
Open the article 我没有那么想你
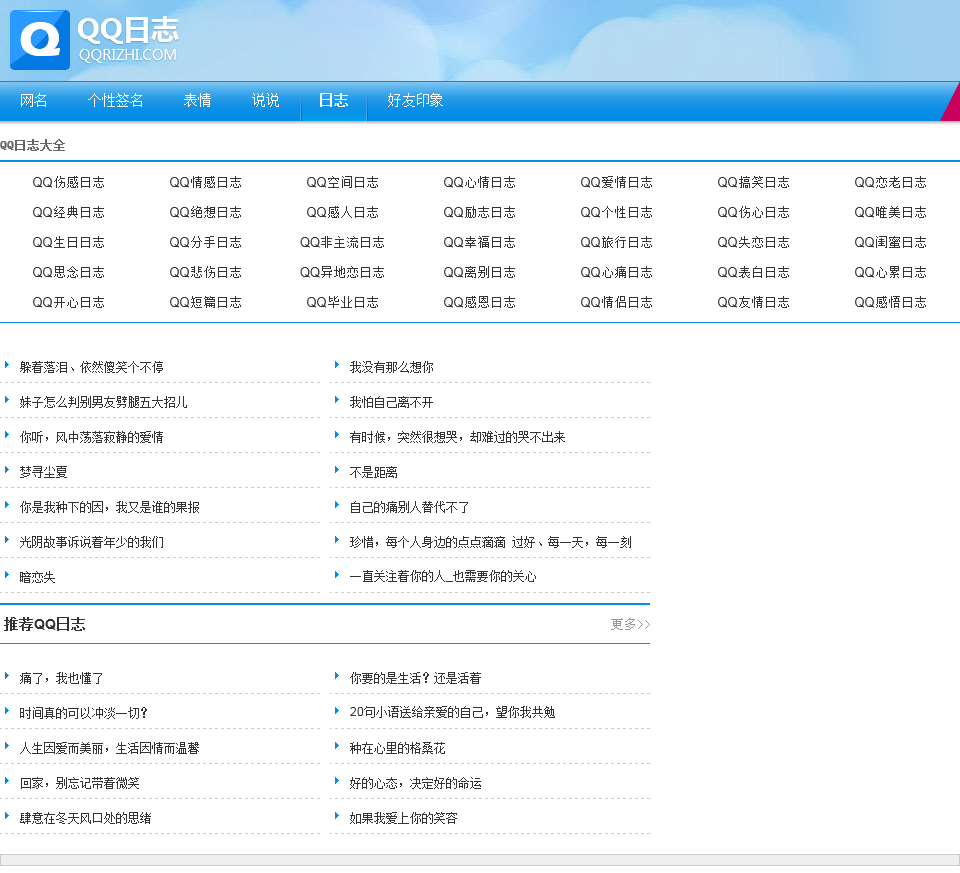pos(391,367)
